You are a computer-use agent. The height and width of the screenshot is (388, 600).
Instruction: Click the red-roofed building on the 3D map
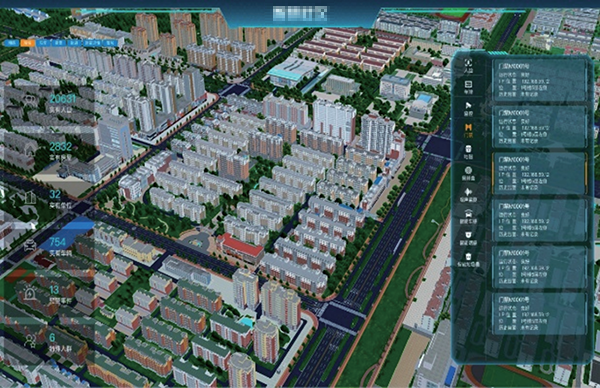pyautogui.click(x=240, y=247)
